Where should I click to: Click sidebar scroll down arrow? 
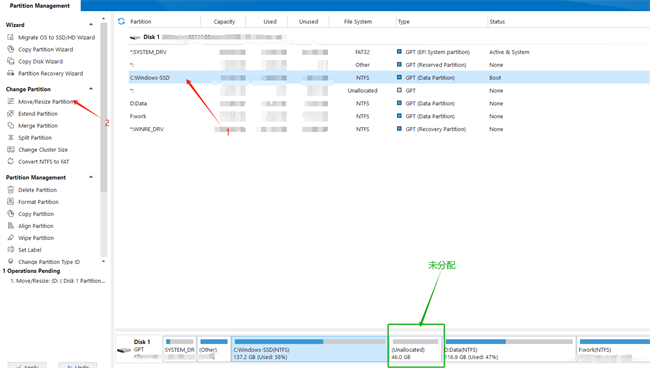(x=104, y=261)
